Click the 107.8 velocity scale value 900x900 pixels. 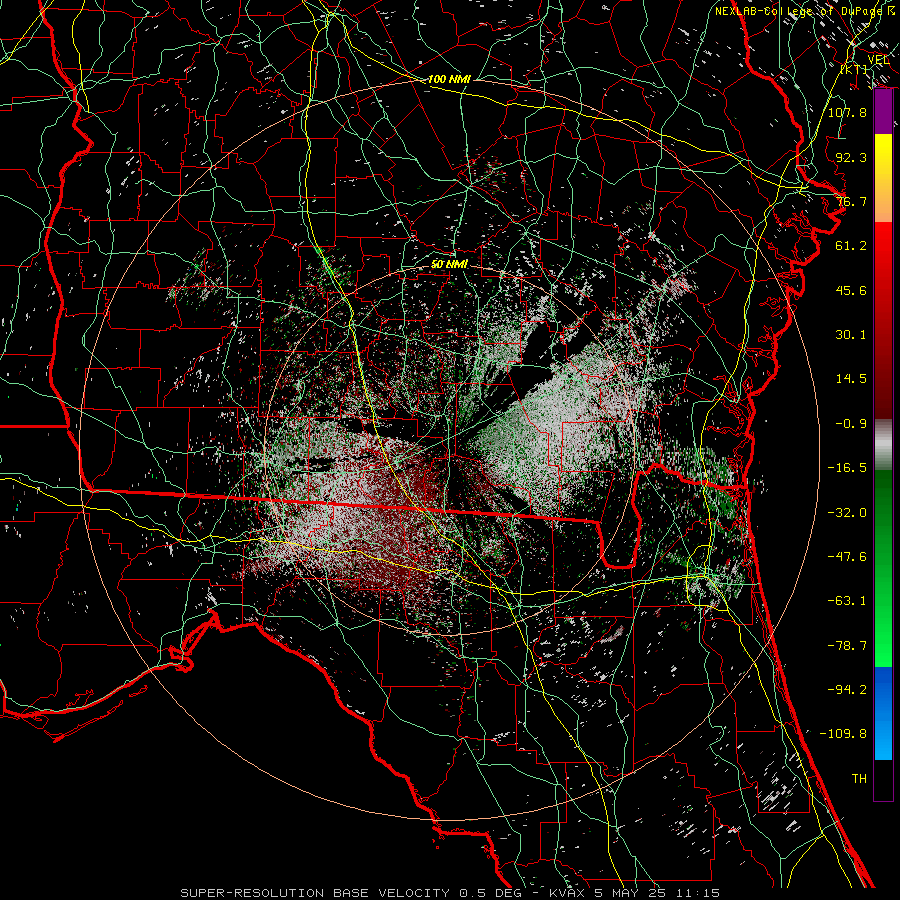[847, 112]
